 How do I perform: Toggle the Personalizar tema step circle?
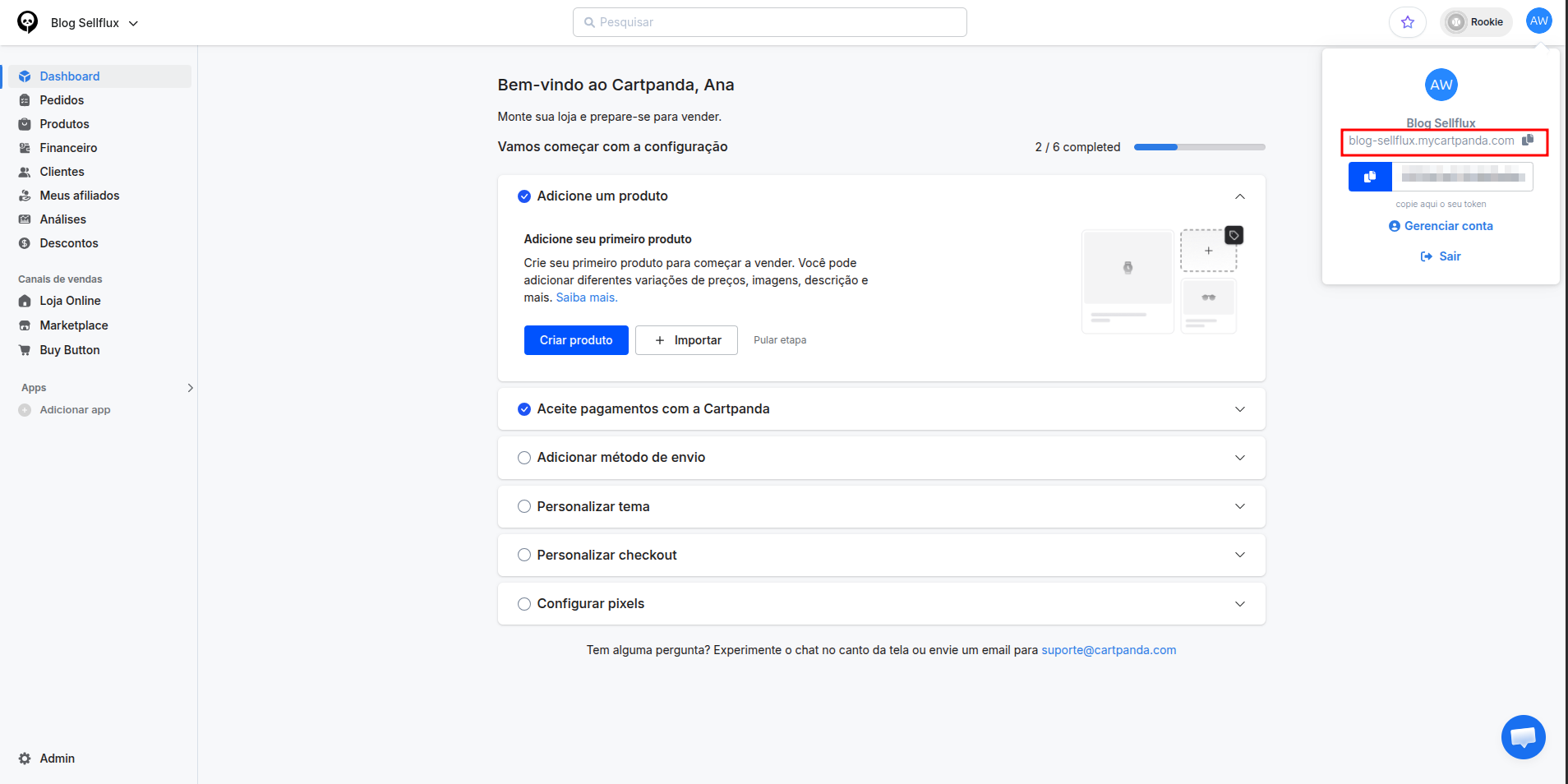click(x=524, y=506)
